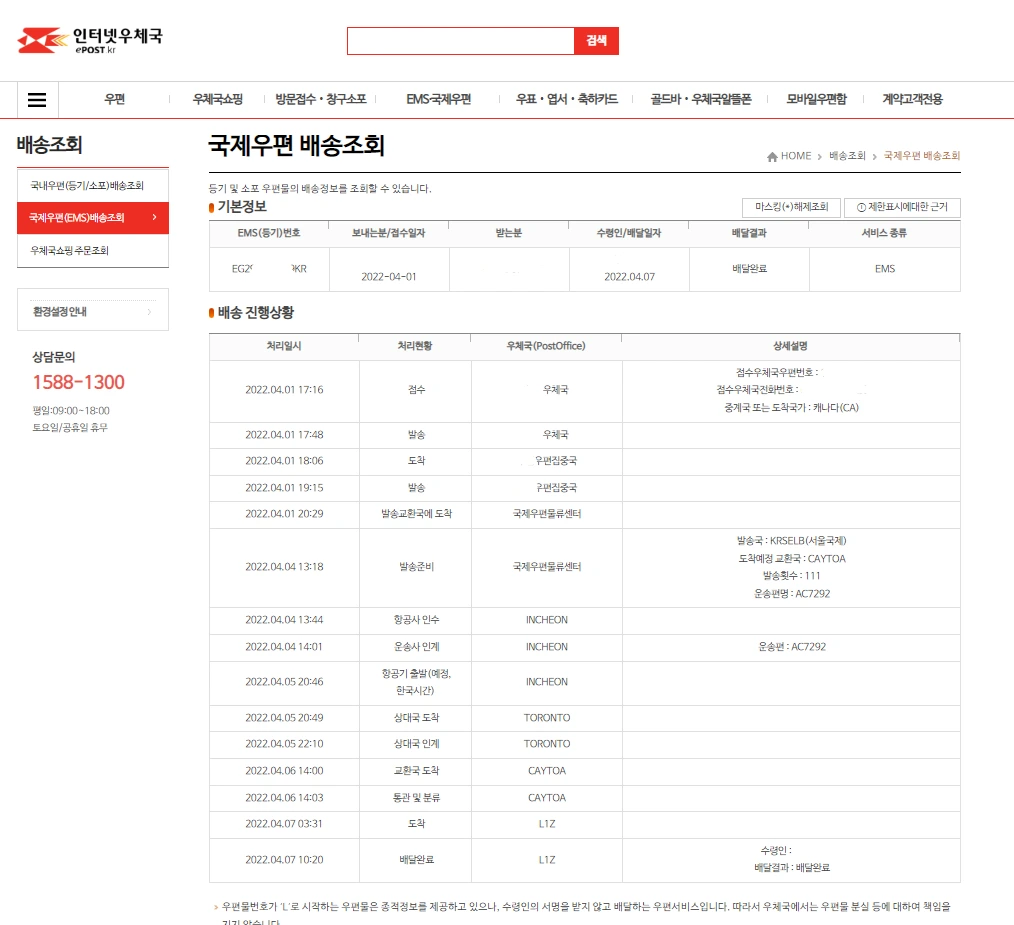Open the 골드바·우체국알뜰폰 menu

click(701, 99)
